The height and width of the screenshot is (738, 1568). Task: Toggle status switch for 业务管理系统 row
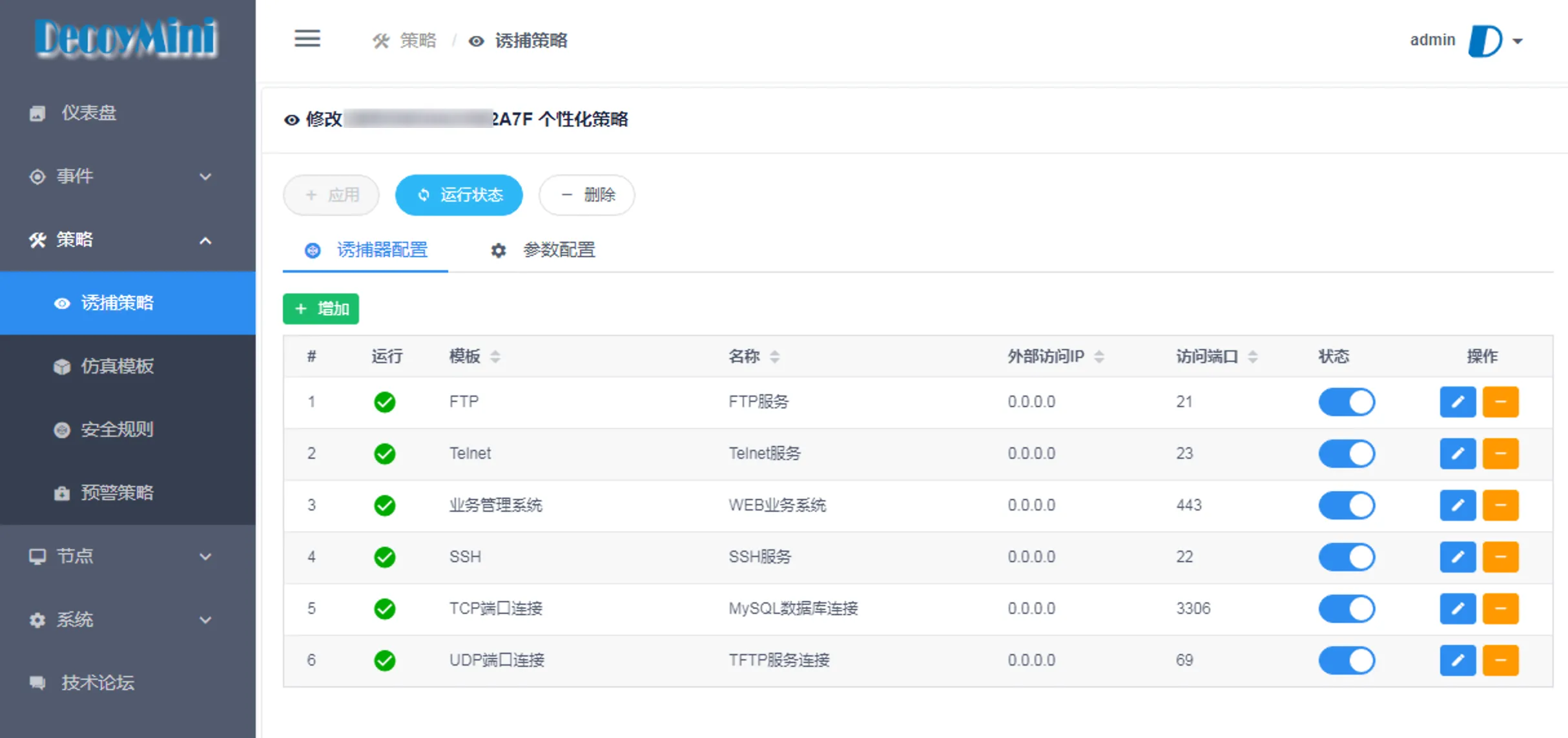(x=1347, y=505)
